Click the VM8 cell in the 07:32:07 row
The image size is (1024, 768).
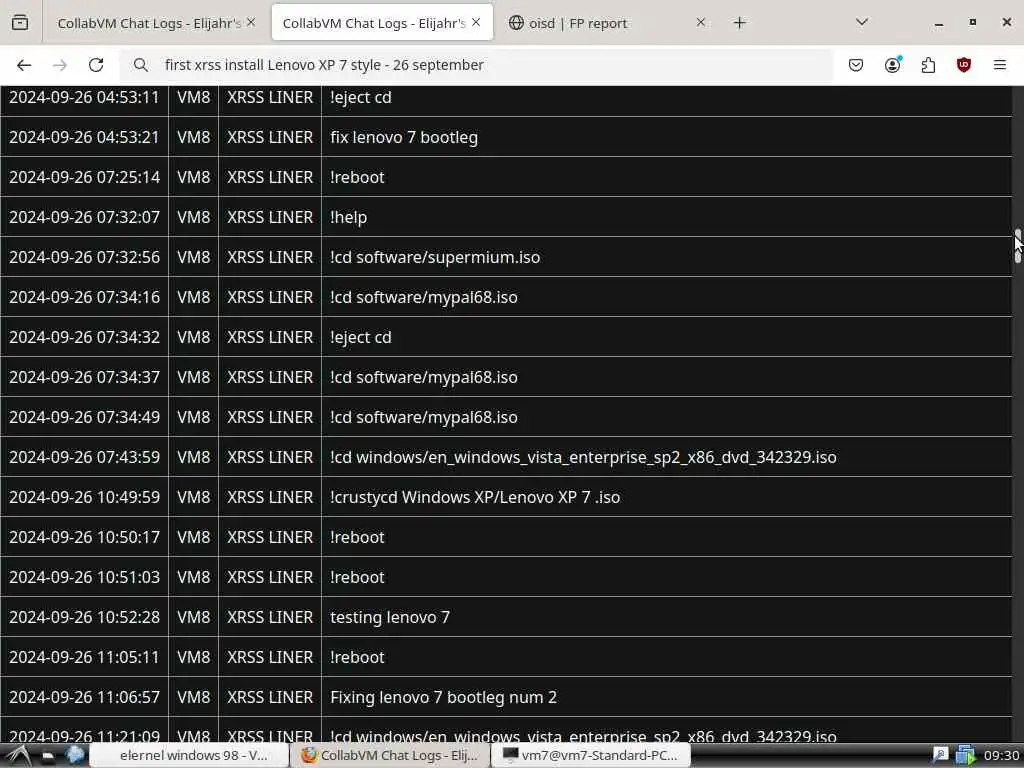click(x=193, y=217)
